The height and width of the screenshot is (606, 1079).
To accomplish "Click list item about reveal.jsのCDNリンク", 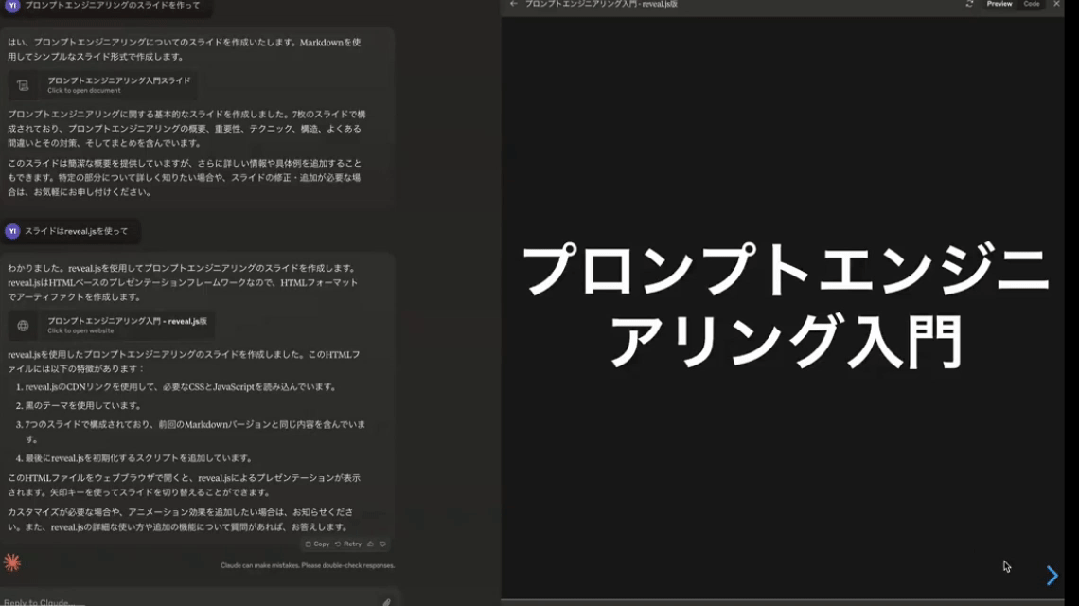I will 180,387.
